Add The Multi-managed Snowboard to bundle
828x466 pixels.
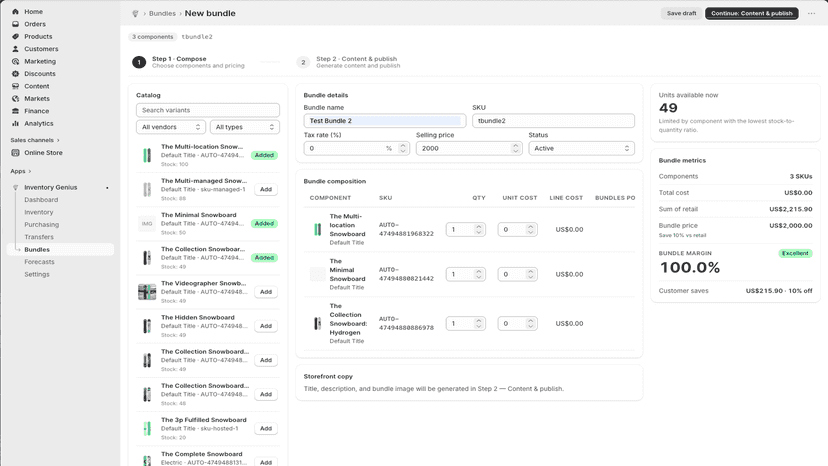pyautogui.click(x=266, y=189)
